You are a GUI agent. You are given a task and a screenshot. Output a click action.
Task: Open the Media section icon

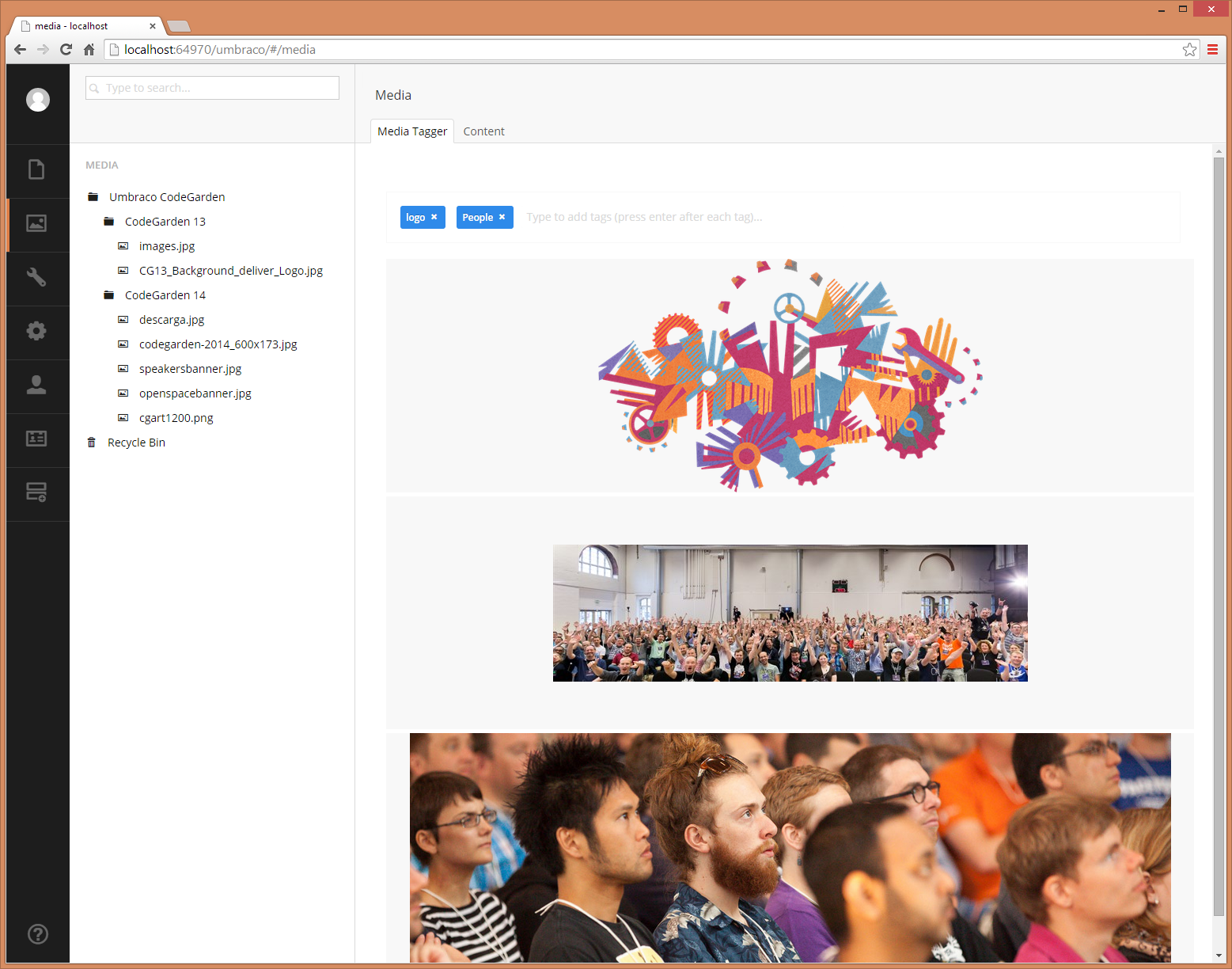coord(36,223)
